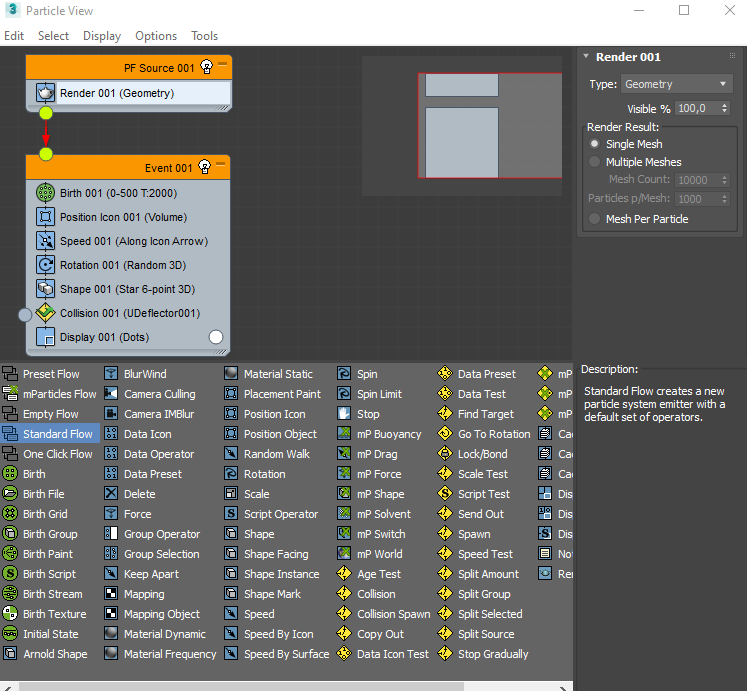Select the Delete operator icon
Screen dimensions: 747x691
click(x=111, y=494)
